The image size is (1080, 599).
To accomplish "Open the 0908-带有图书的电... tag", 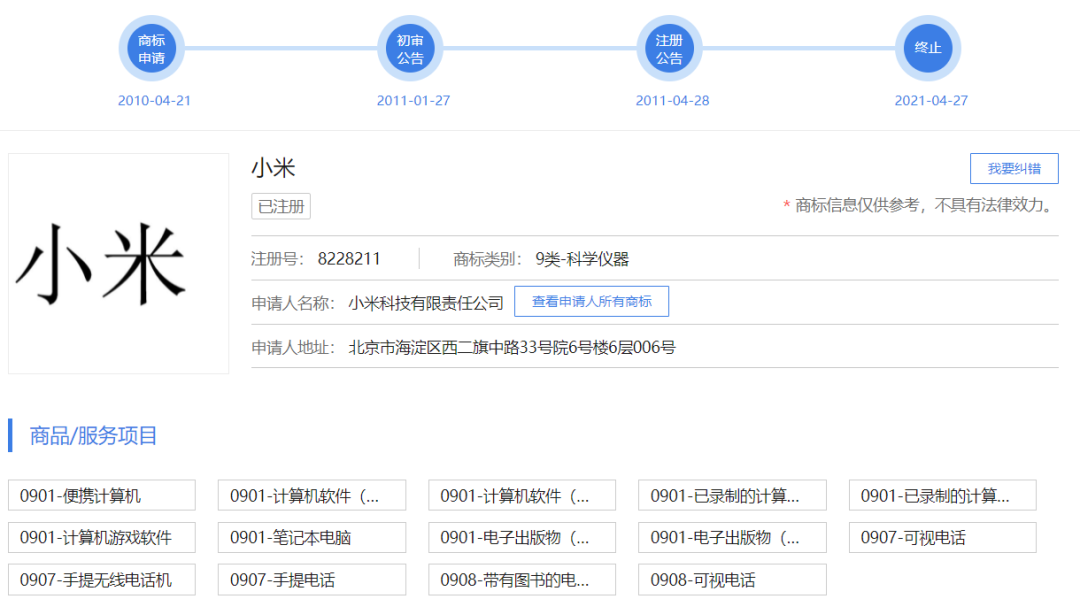I will [522, 580].
